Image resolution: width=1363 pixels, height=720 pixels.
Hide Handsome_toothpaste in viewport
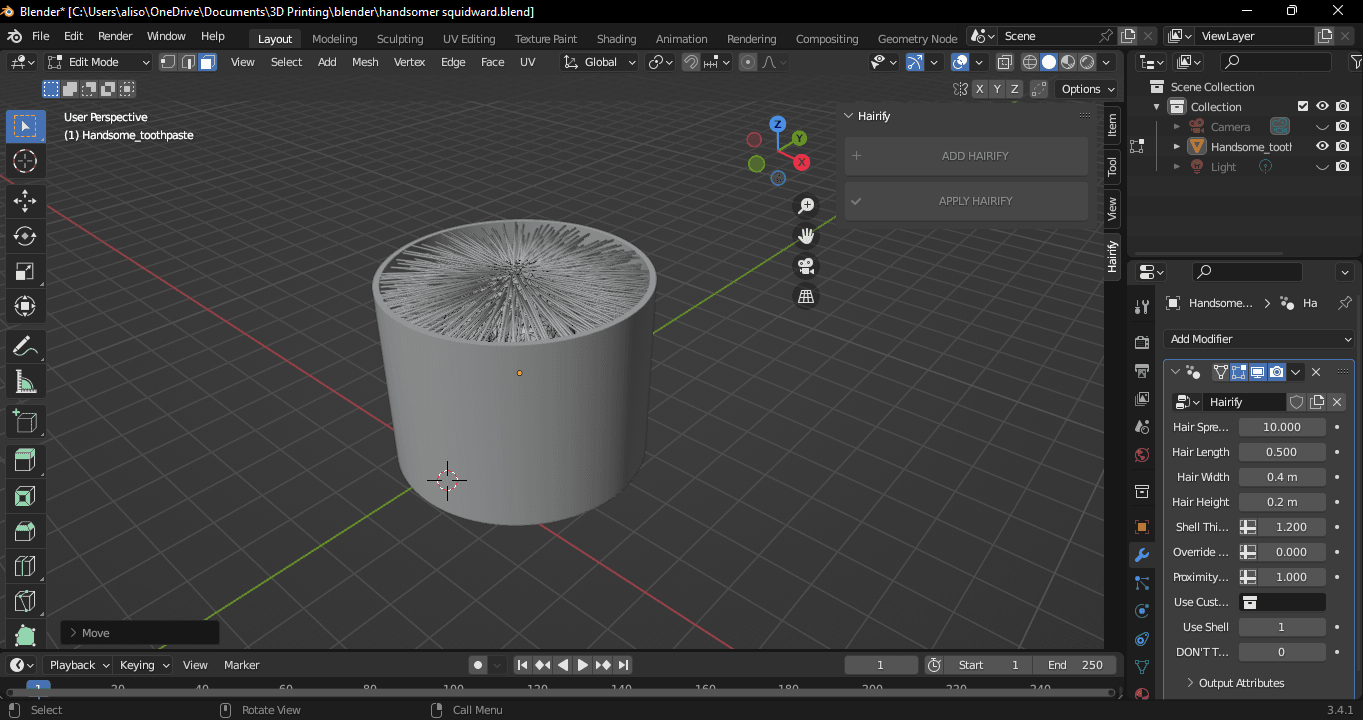[x=1322, y=146]
